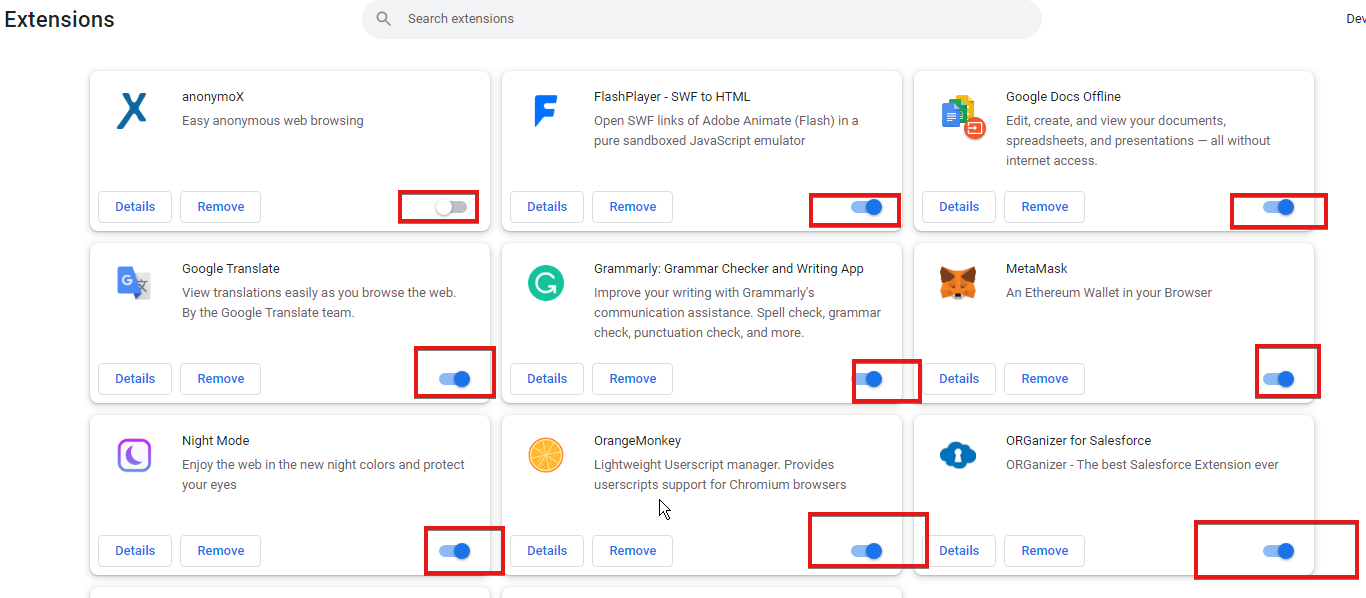The height and width of the screenshot is (598, 1366).
Task: Disable the FlashPlayer extension toggle
Action: 866,207
